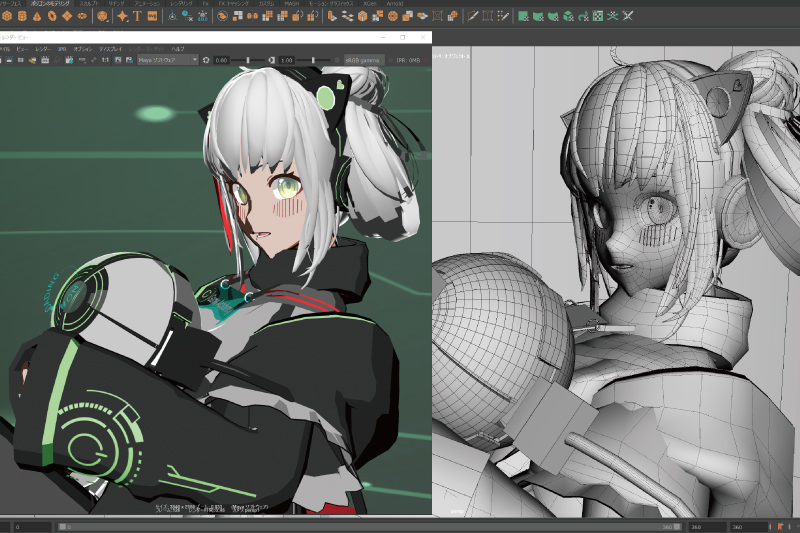Create a super shape primitive
This screenshot has width=800, height=533.
(122, 16)
